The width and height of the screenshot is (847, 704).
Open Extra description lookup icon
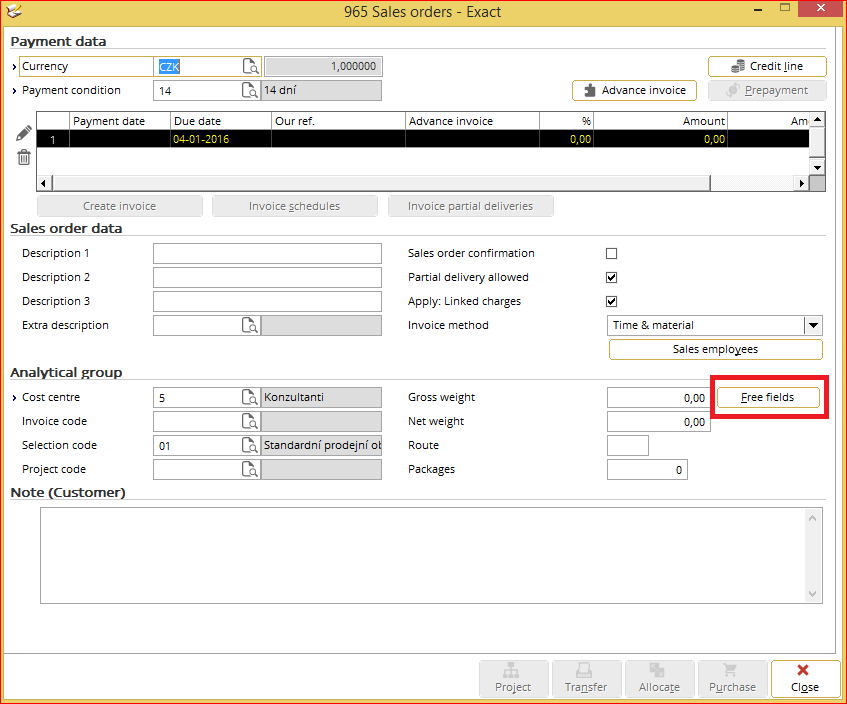tap(250, 325)
